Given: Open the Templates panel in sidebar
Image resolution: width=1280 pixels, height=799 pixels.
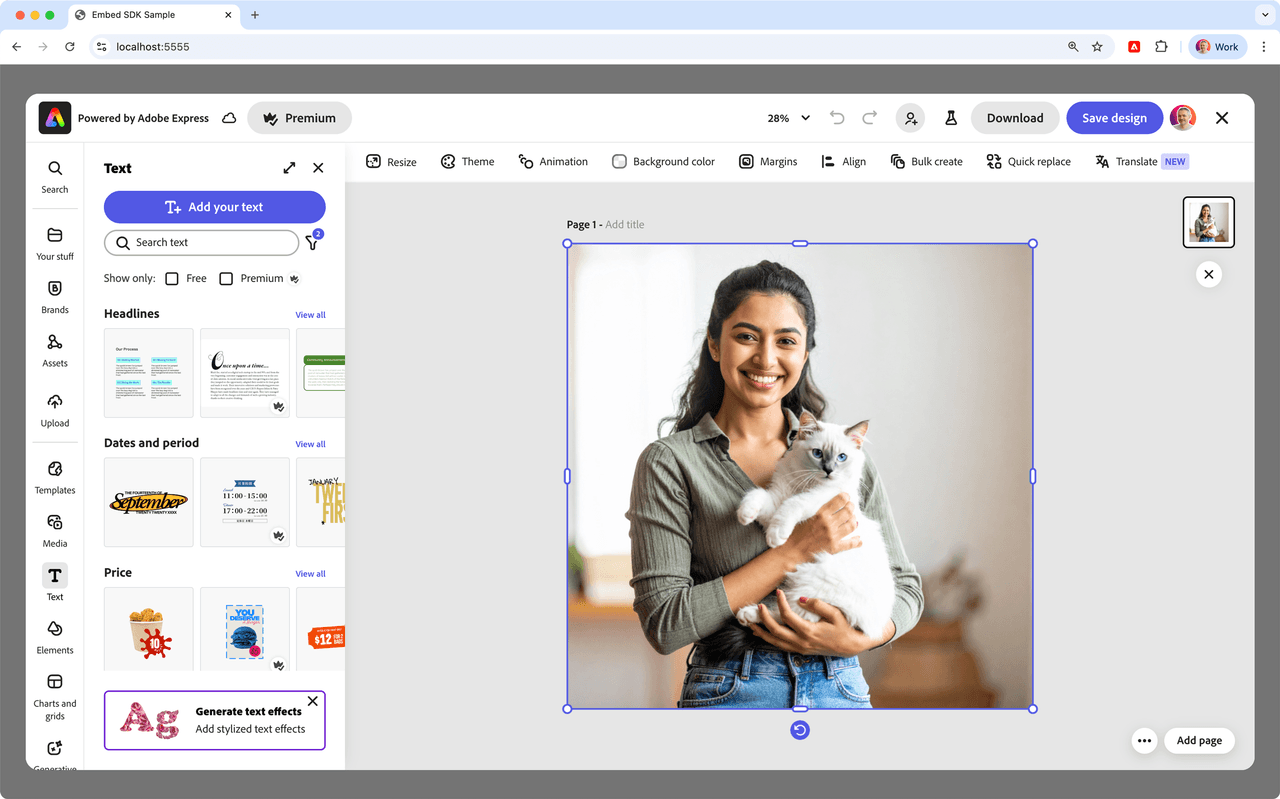Looking at the screenshot, I should click(55, 477).
